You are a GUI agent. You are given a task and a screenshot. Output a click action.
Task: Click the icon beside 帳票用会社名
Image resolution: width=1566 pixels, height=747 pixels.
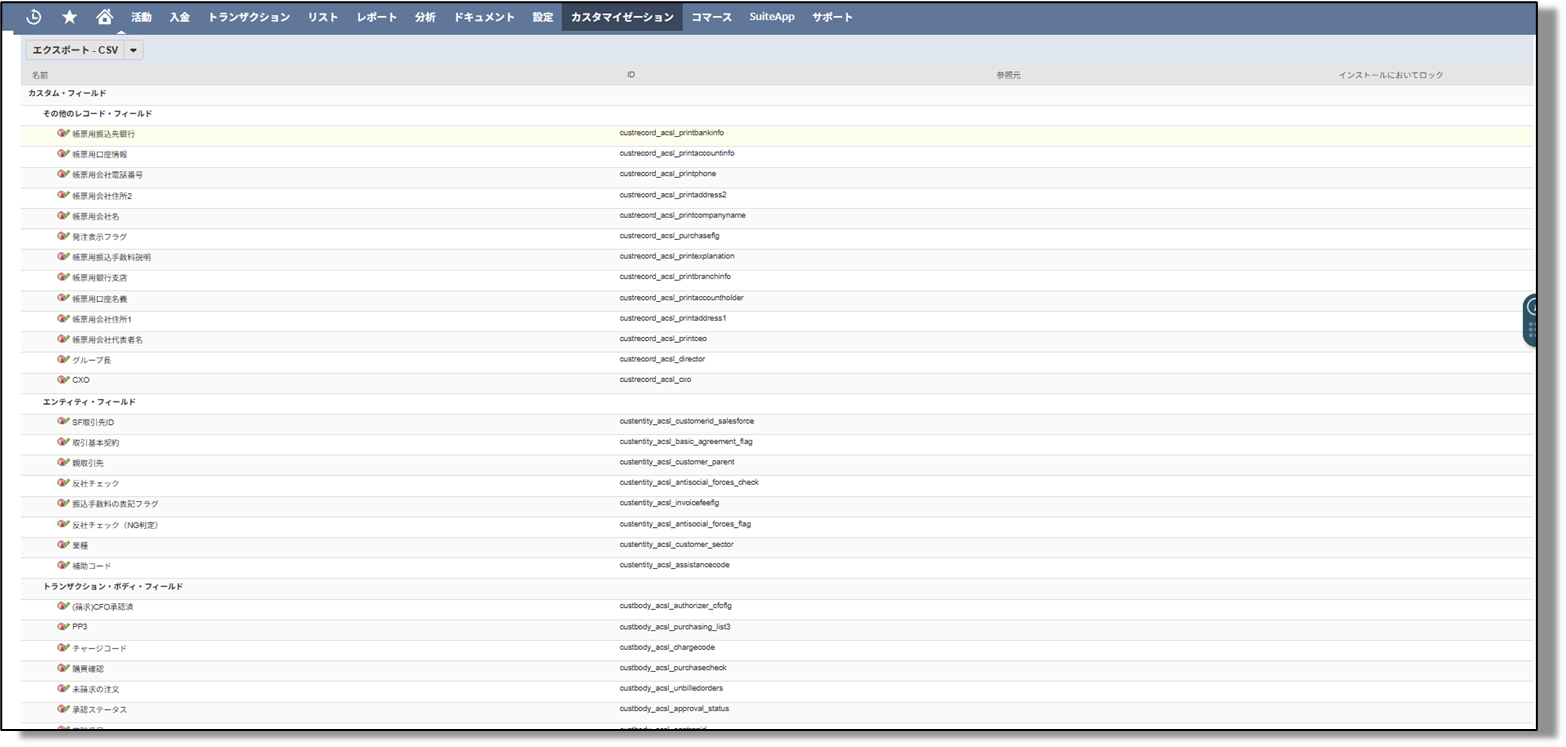click(x=63, y=216)
